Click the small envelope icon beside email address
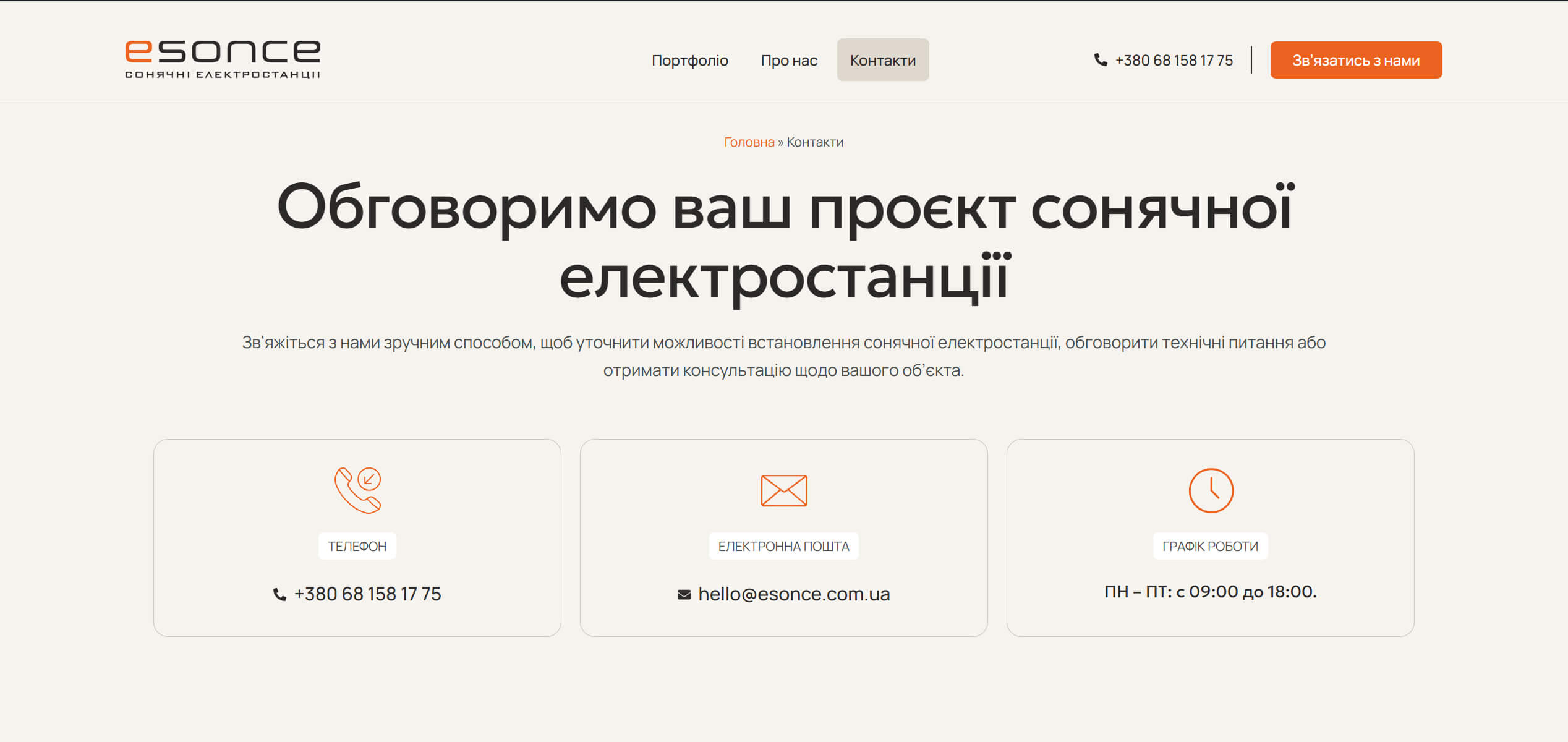 click(x=684, y=594)
